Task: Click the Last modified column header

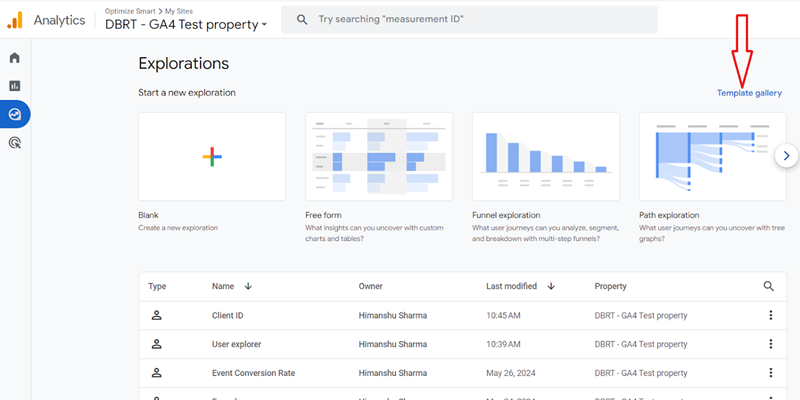Action: (511, 286)
